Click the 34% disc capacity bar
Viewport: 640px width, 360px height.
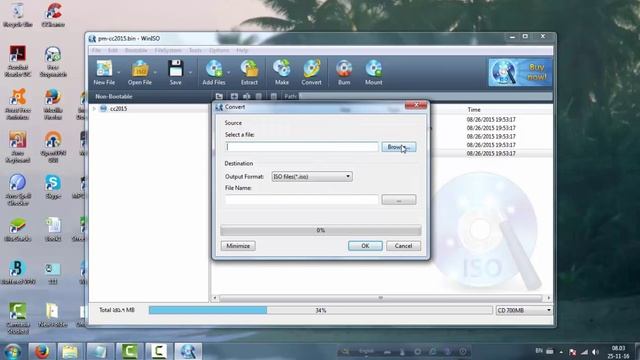[321, 310]
